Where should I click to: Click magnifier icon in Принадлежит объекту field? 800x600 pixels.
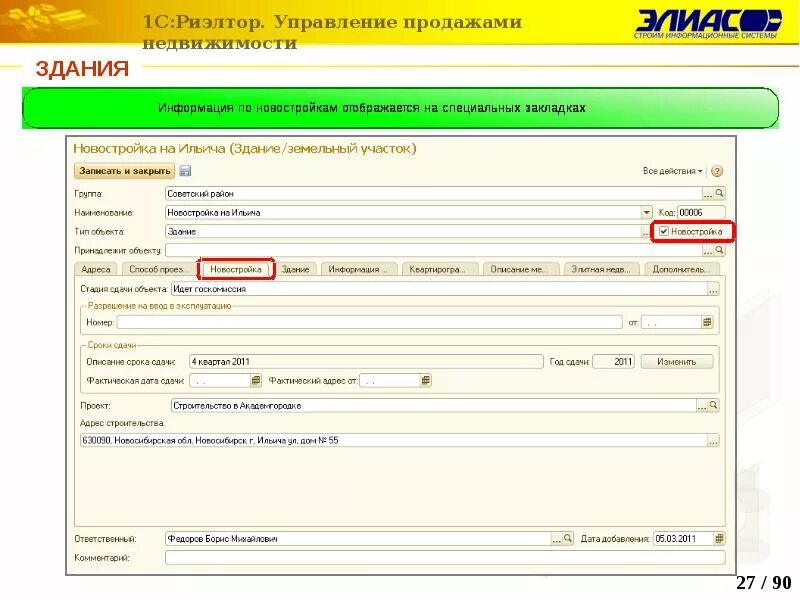tap(719, 251)
